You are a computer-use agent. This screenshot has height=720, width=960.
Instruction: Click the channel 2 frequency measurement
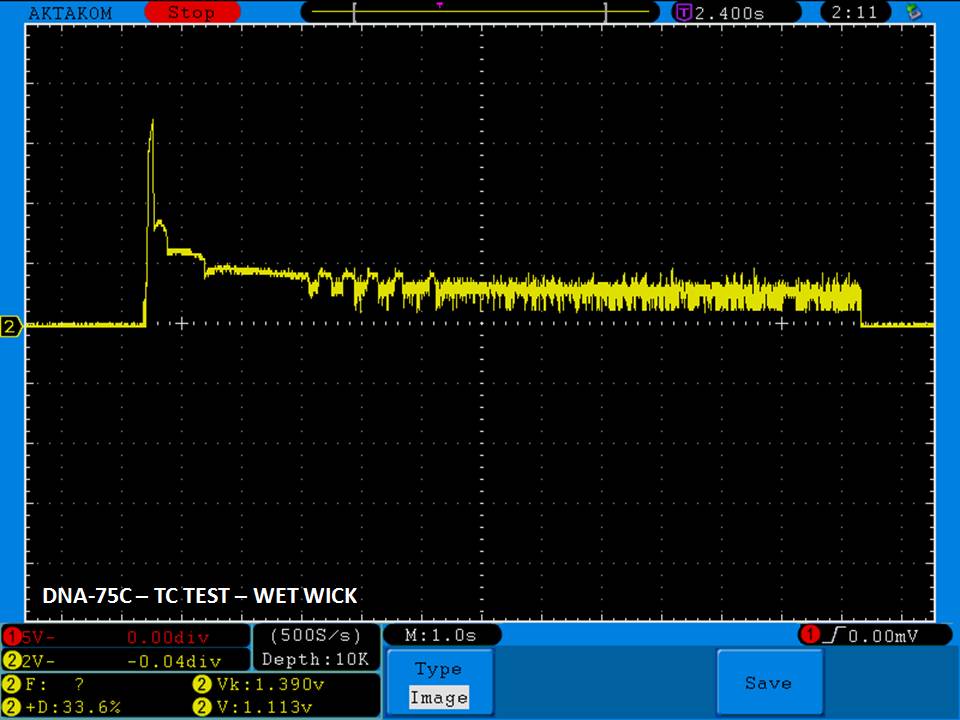(60, 685)
